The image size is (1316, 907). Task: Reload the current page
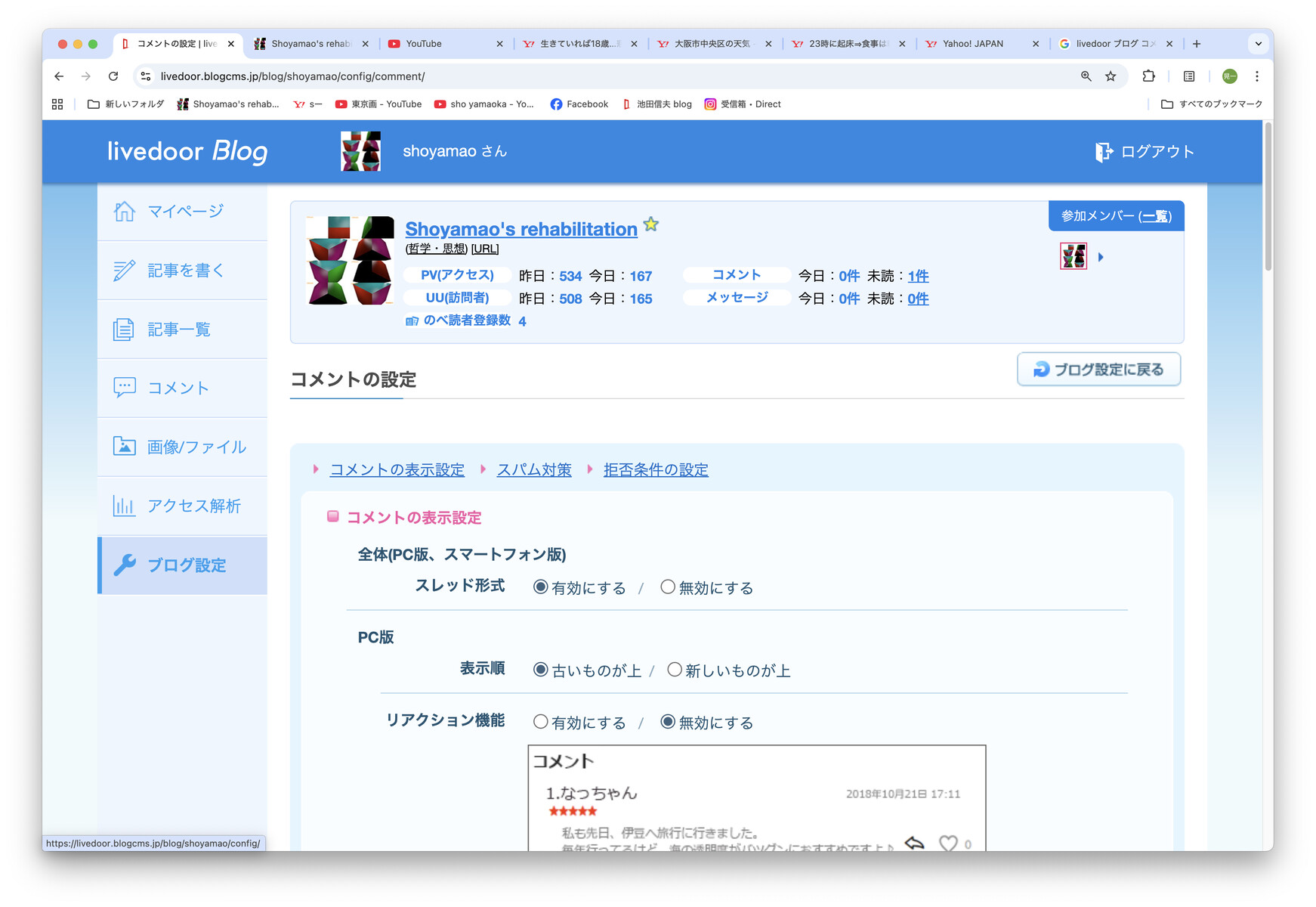(x=113, y=76)
